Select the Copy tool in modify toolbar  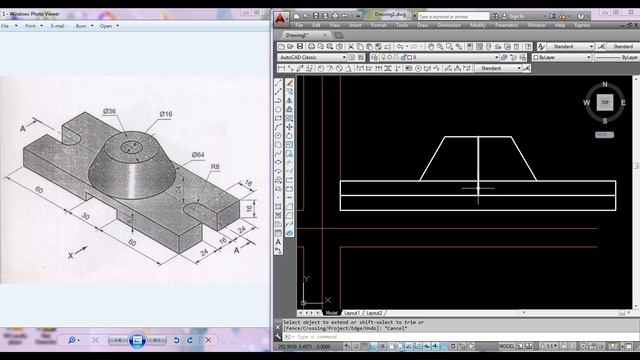[x=289, y=91]
